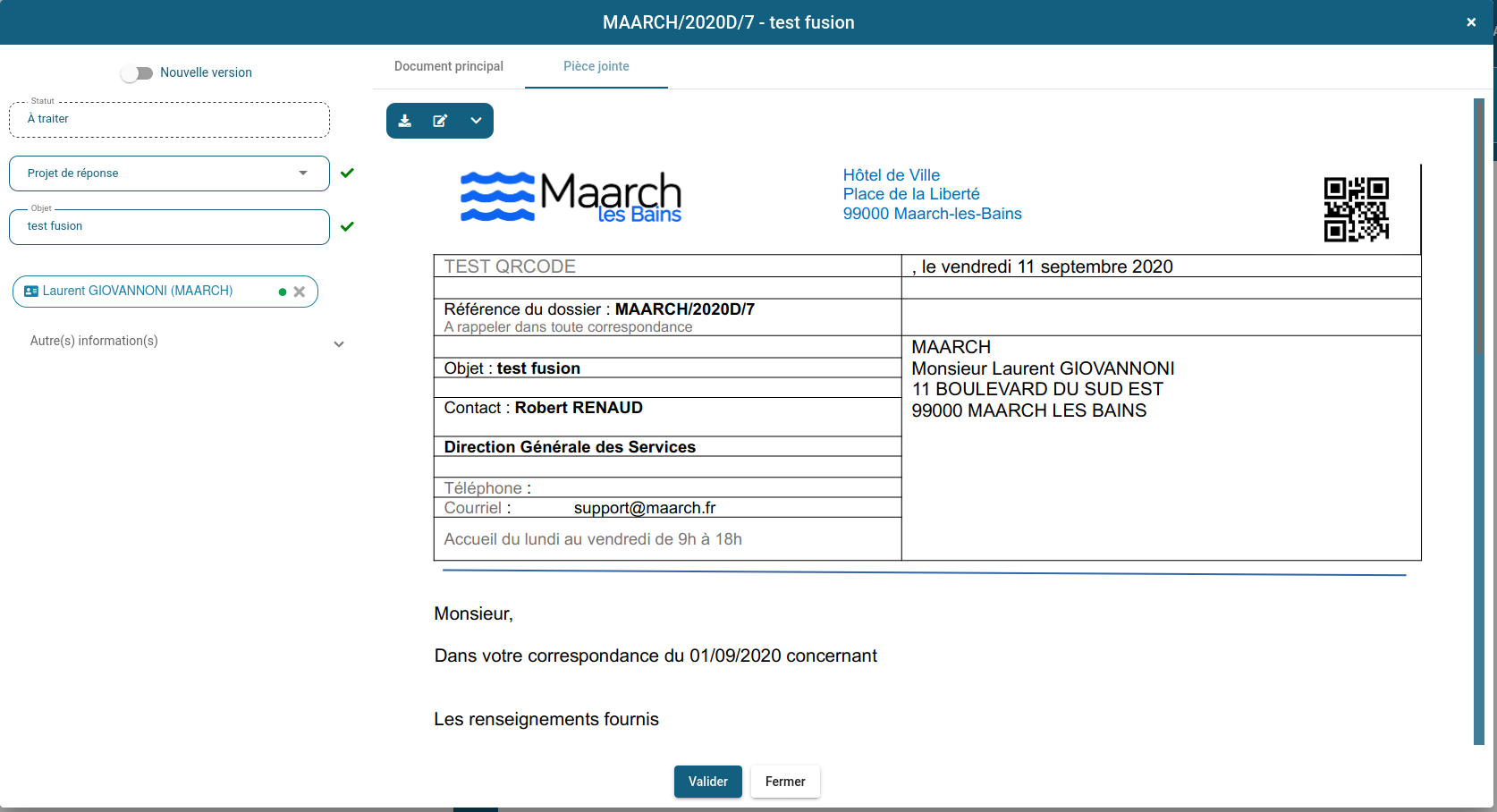Click the Objet input field

pyautogui.click(x=169, y=227)
